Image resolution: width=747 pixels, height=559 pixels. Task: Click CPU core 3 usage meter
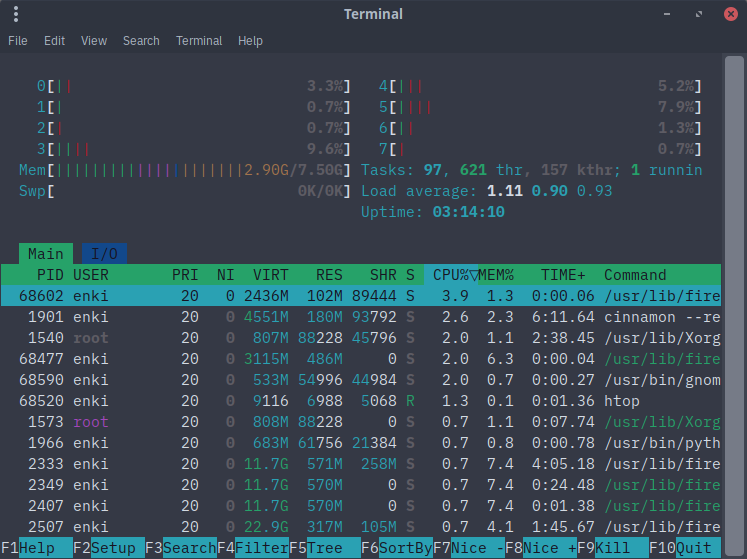[x=194, y=149]
